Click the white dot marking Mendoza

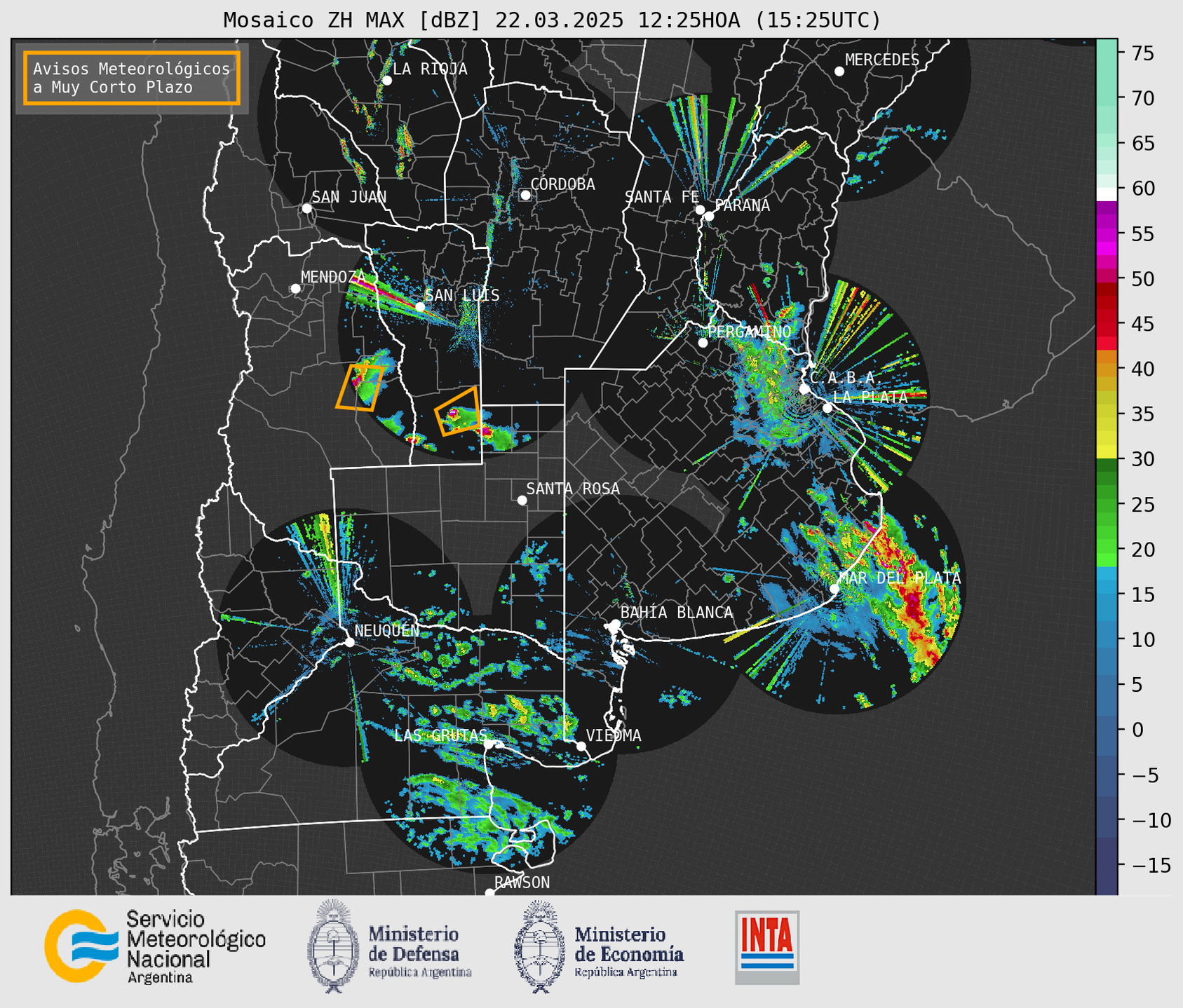(x=295, y=289)
